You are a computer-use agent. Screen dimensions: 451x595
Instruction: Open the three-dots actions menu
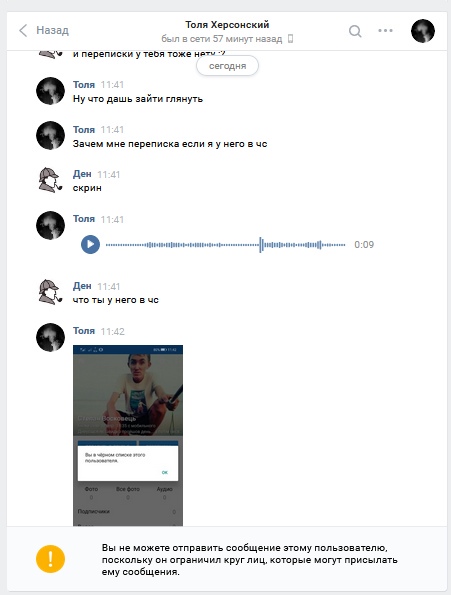point(385,30)
